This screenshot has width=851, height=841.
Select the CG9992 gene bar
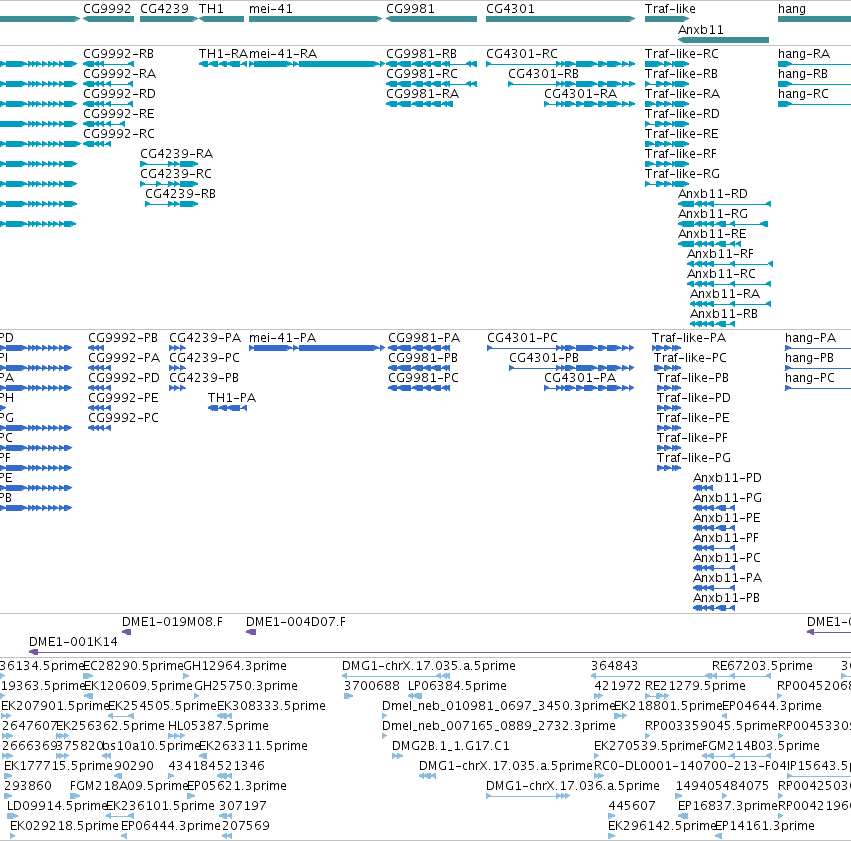(109, 19)
